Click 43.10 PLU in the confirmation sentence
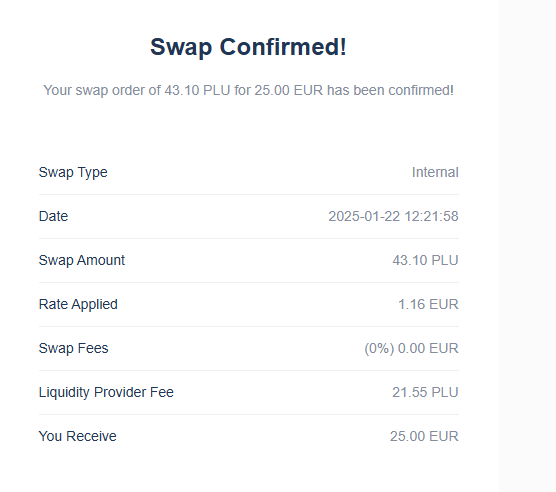 click(x=197, y=90)
